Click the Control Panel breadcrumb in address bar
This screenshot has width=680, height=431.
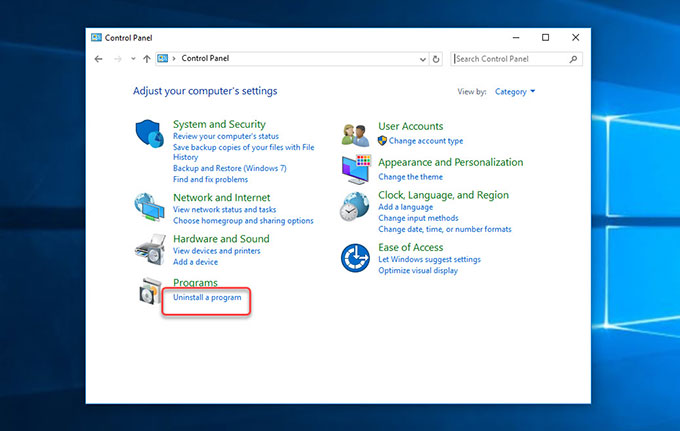click(205, 59)
